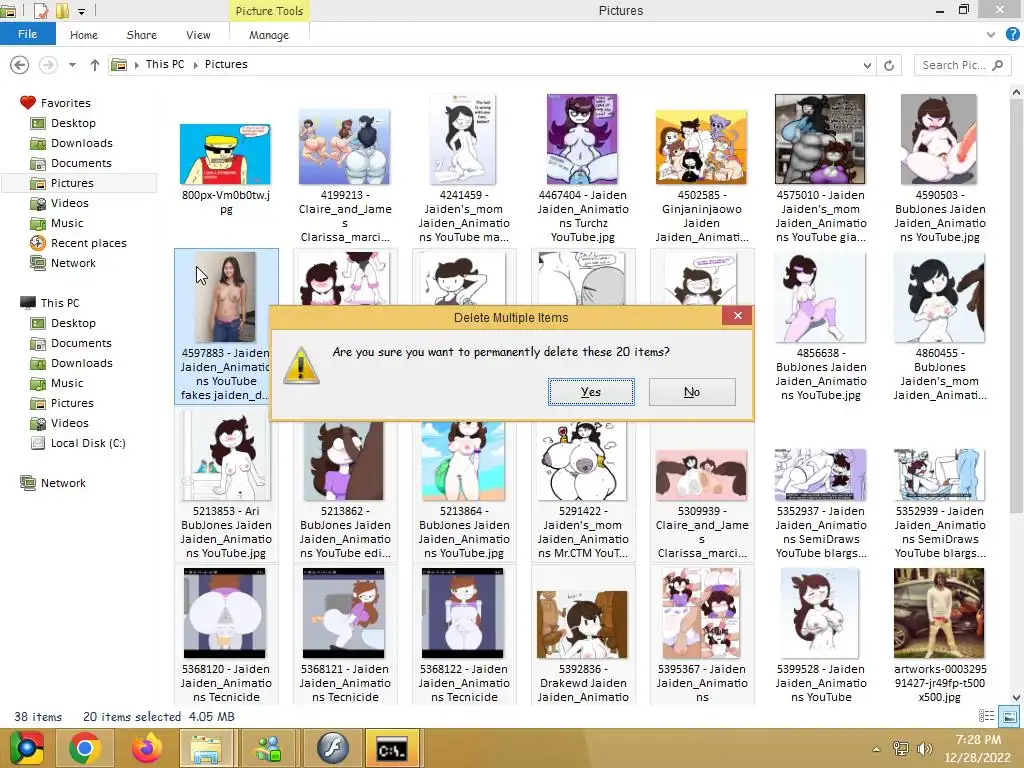This screenshot has width=1024, height=768.
Task: Click the Back navigation arrow
Action: click(20, 65)
